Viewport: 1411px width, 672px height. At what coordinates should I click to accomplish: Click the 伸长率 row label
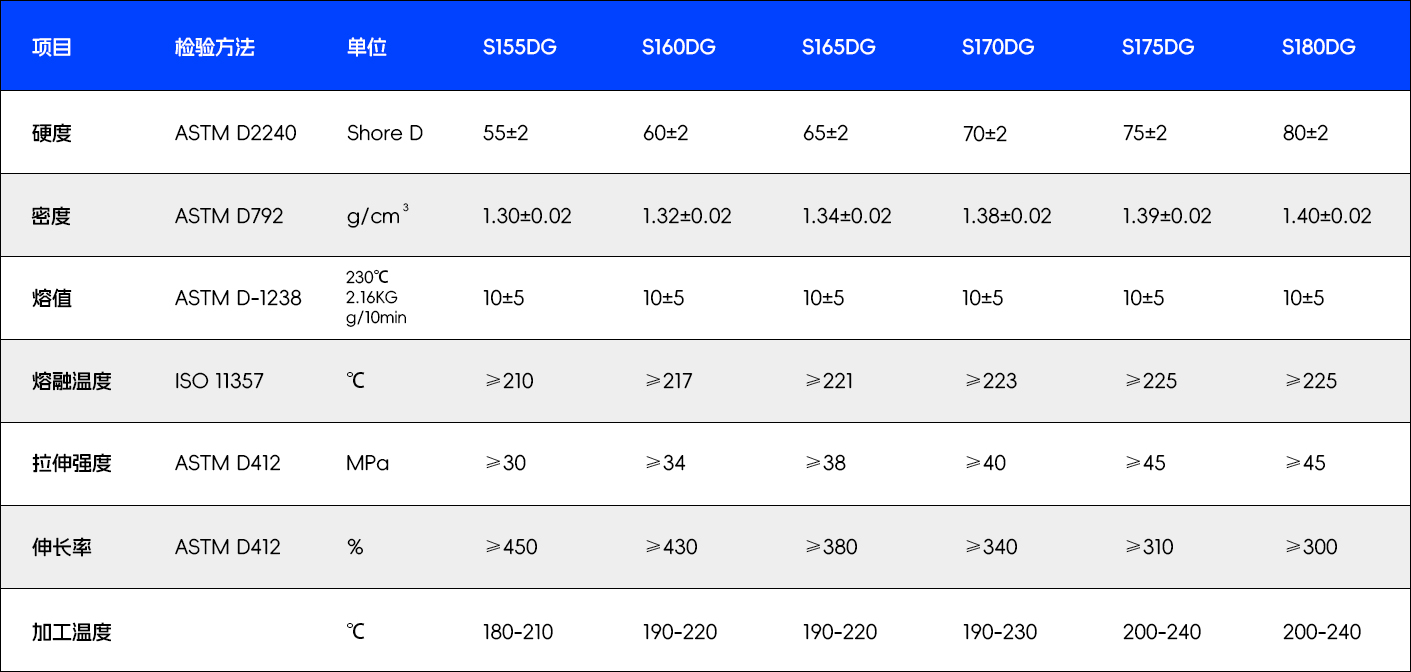[62, 547]
